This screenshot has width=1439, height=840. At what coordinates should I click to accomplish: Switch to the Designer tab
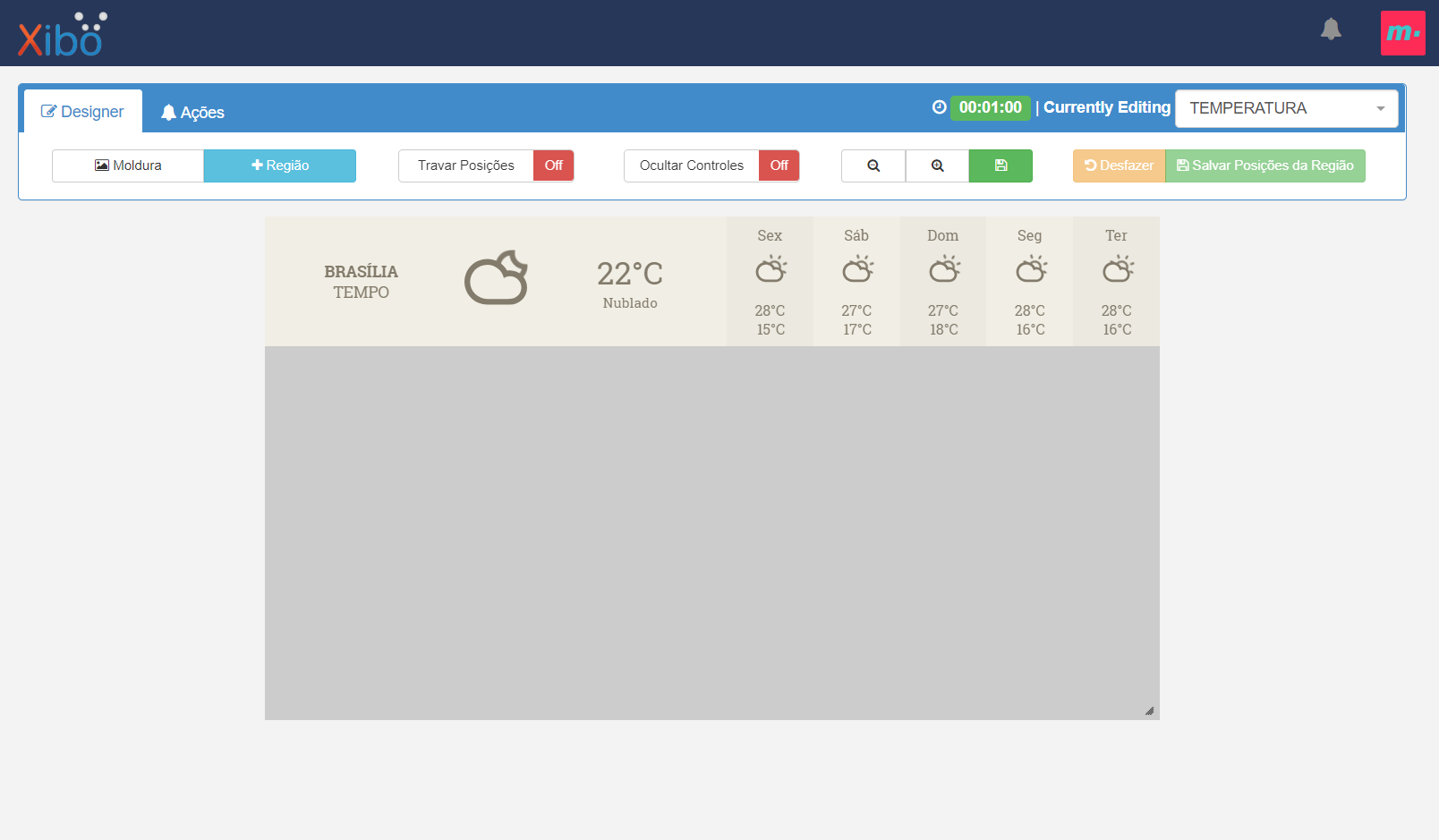point(83,112)
